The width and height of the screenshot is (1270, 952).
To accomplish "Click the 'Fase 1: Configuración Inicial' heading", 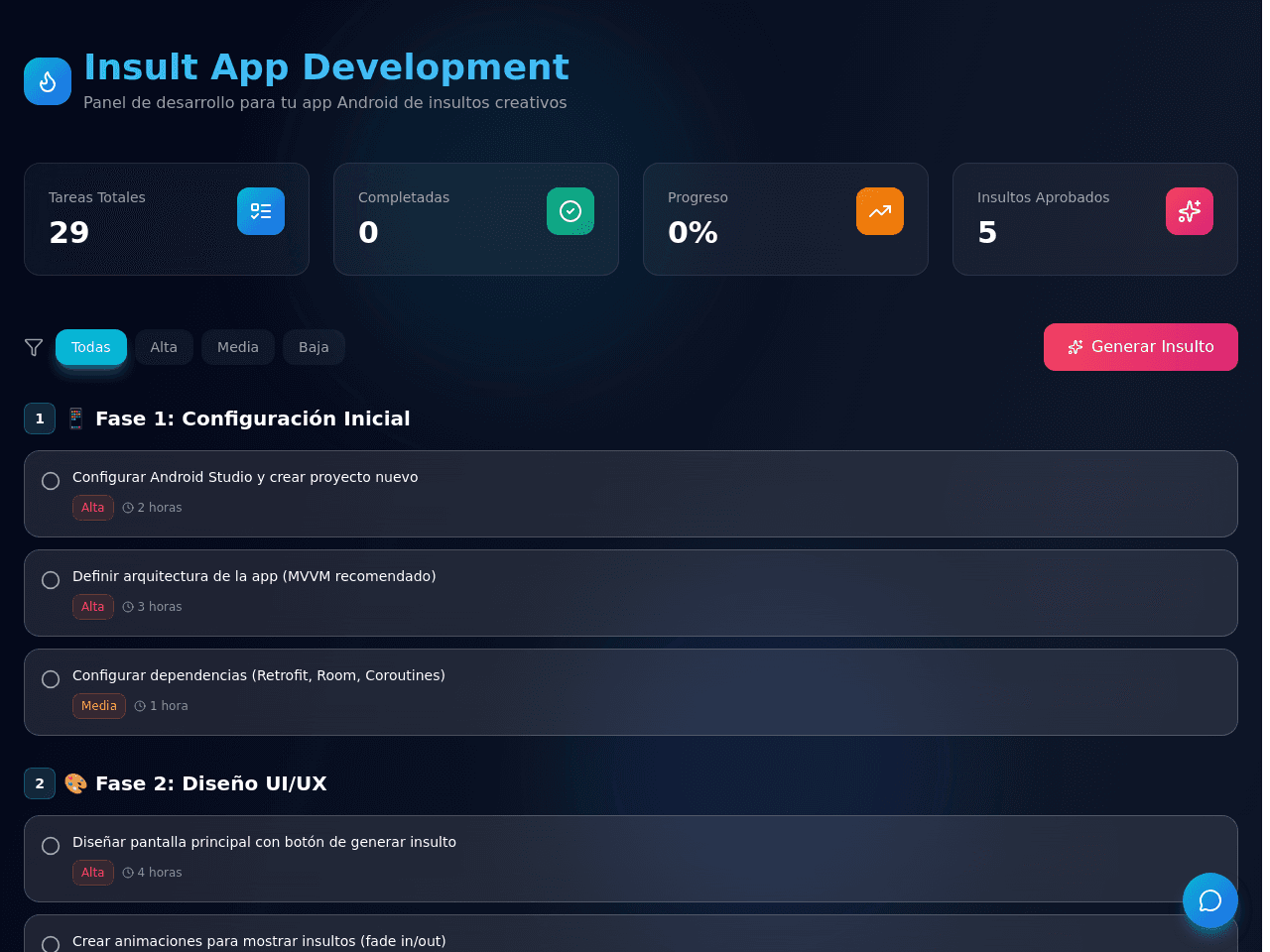I will pyautogui.click(x=253, y=418).
